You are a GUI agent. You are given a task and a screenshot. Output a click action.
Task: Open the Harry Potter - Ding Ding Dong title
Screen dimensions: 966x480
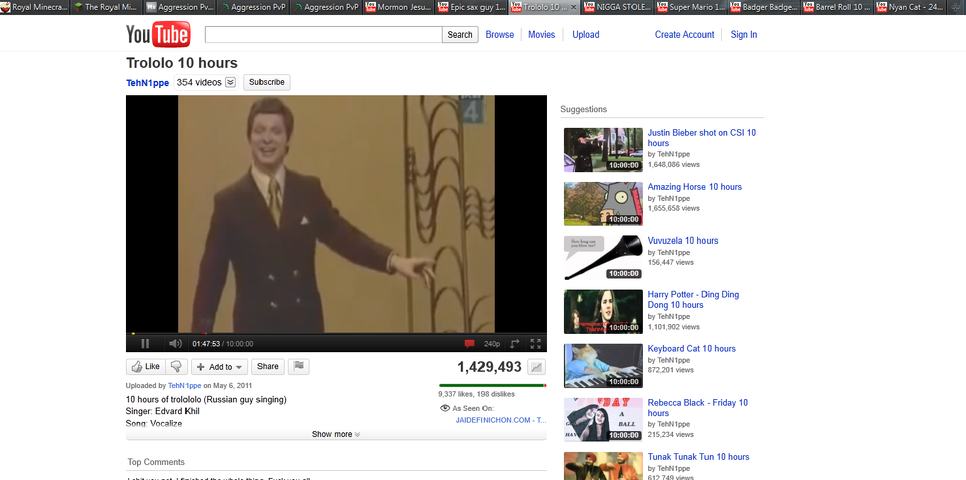pos(693,299)
